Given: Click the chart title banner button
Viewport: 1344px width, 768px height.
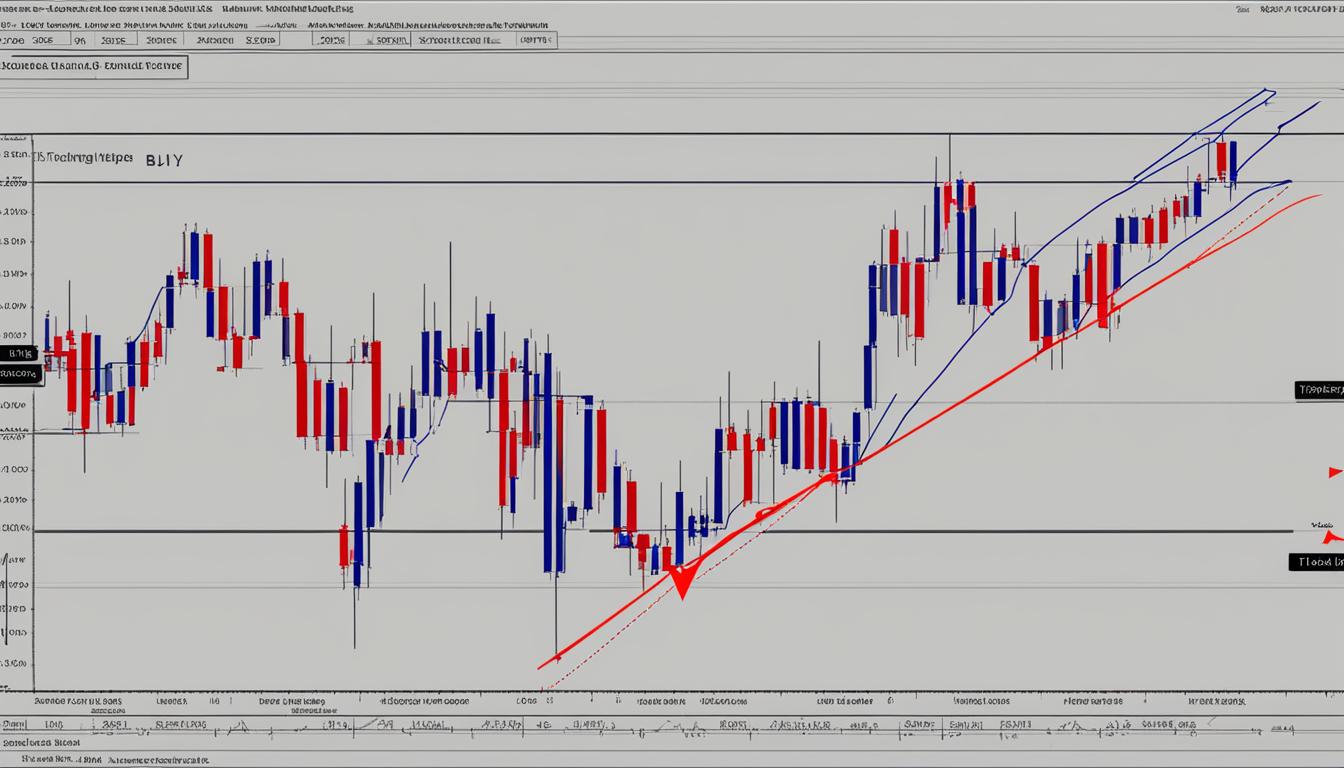Looking at the screenshot, I should tap(95, 65).
